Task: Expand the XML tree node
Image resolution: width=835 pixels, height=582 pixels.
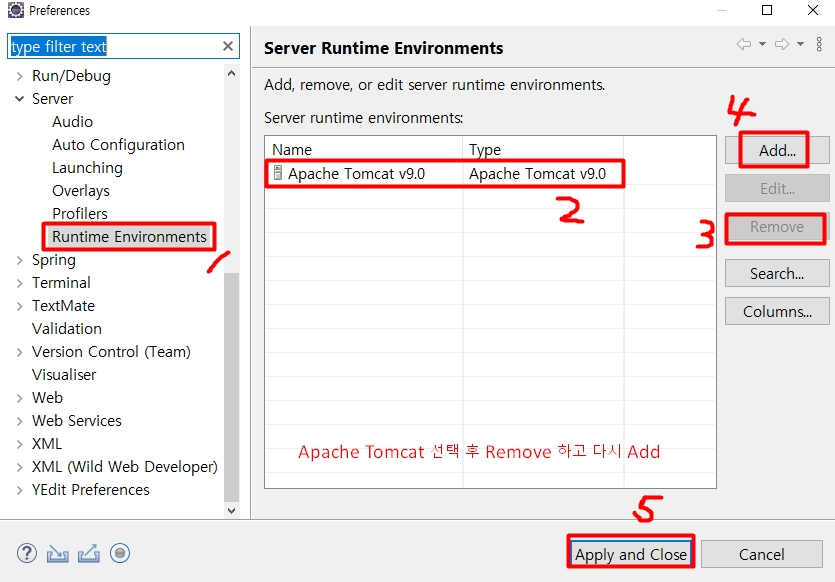Action: tap(20, 444)
